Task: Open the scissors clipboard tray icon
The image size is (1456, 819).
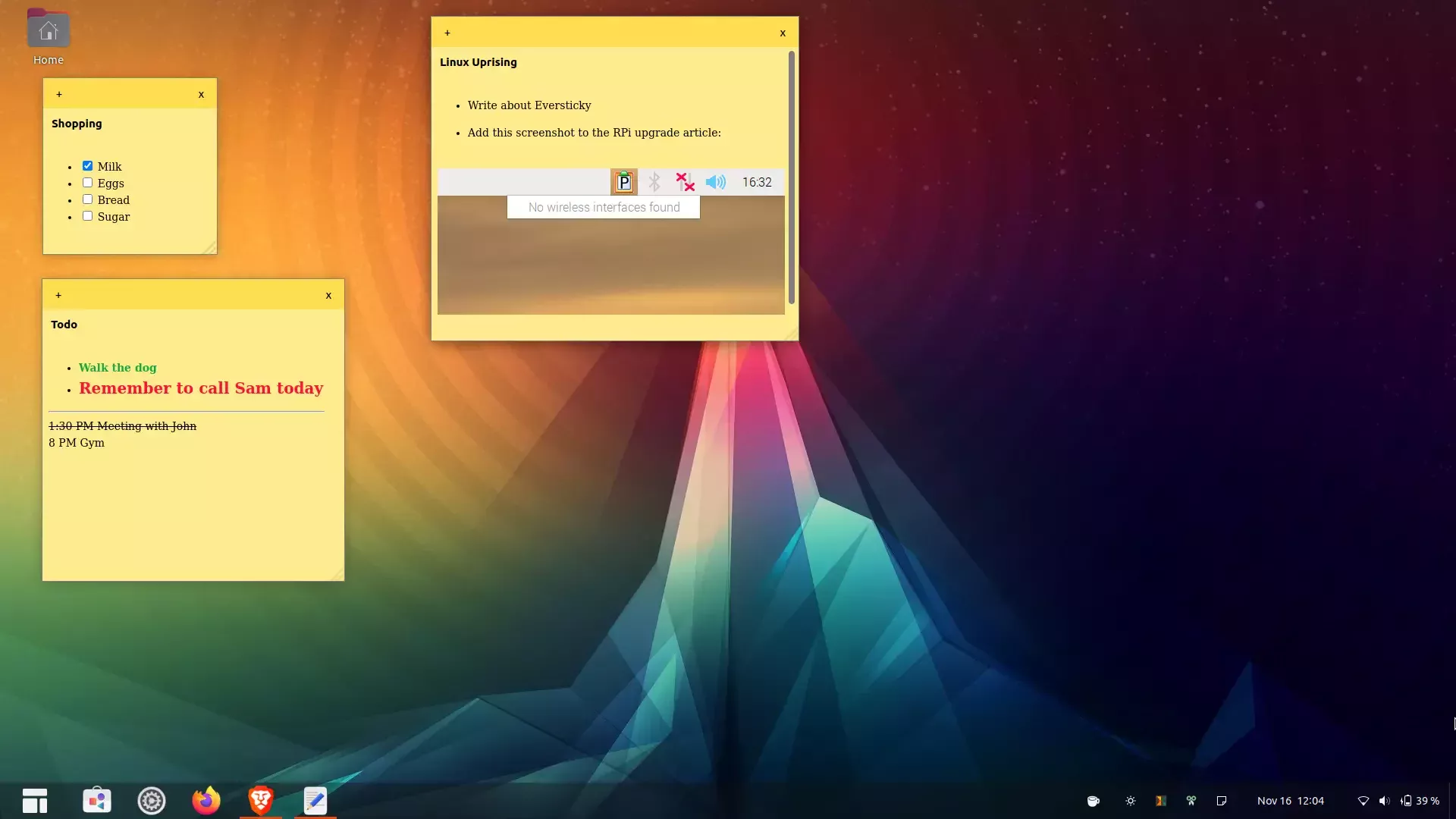Action: (1191, 801)
